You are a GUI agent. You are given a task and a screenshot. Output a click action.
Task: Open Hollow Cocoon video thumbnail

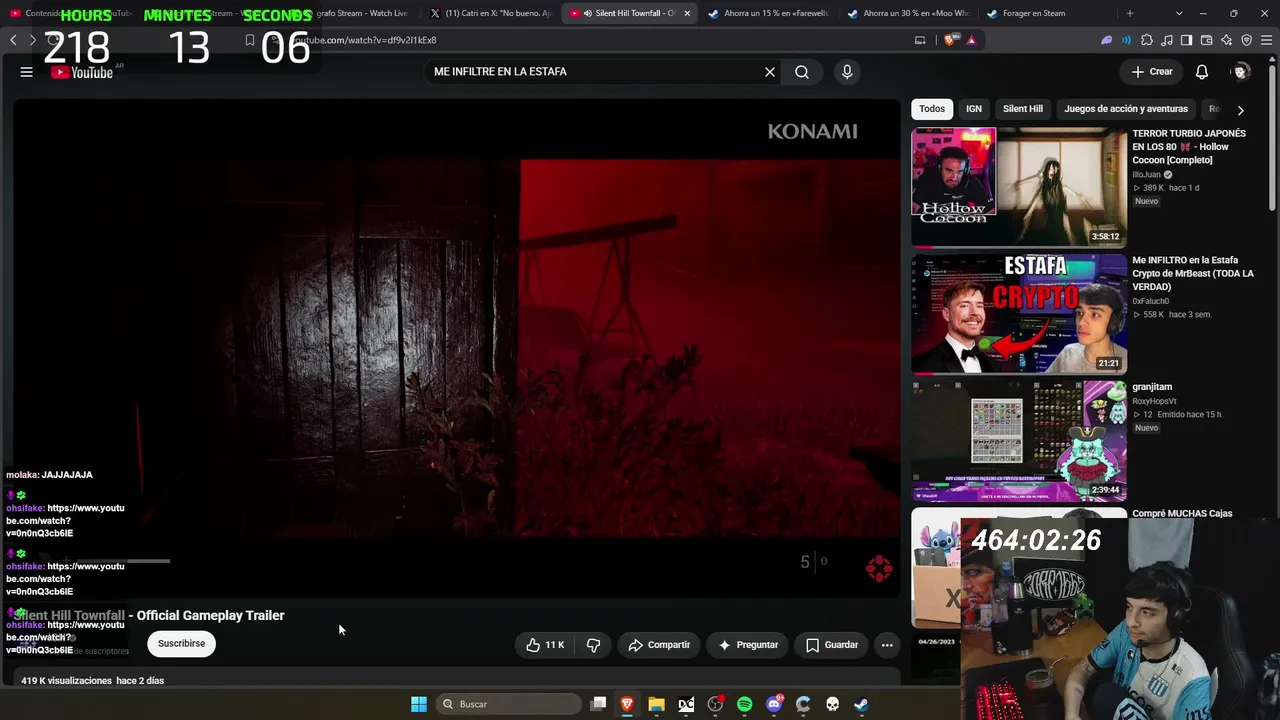tap(1019, 187)
